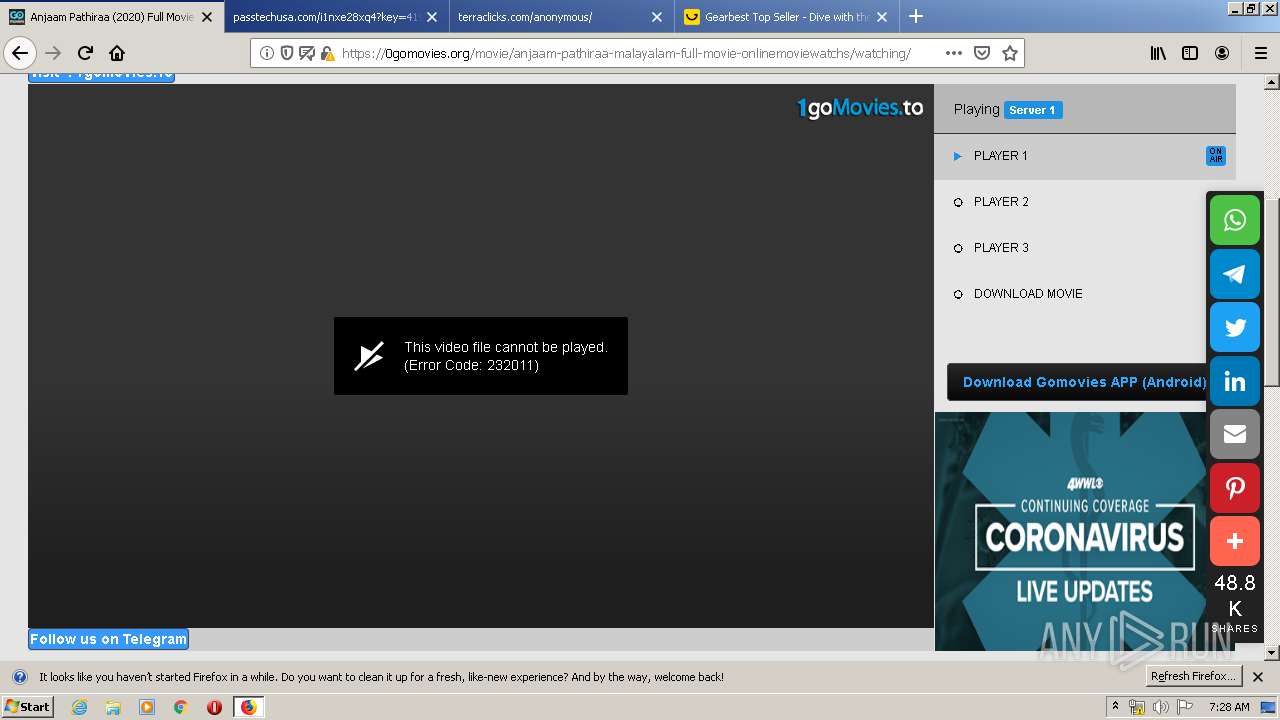Share the page on Twitter
1280x720 pixels.
point(1235,327)
